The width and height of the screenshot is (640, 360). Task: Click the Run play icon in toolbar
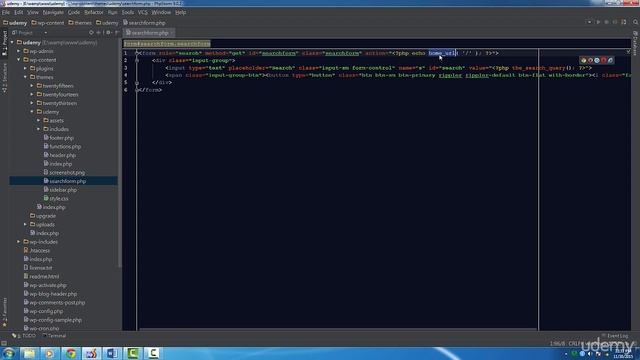point(598,22)
